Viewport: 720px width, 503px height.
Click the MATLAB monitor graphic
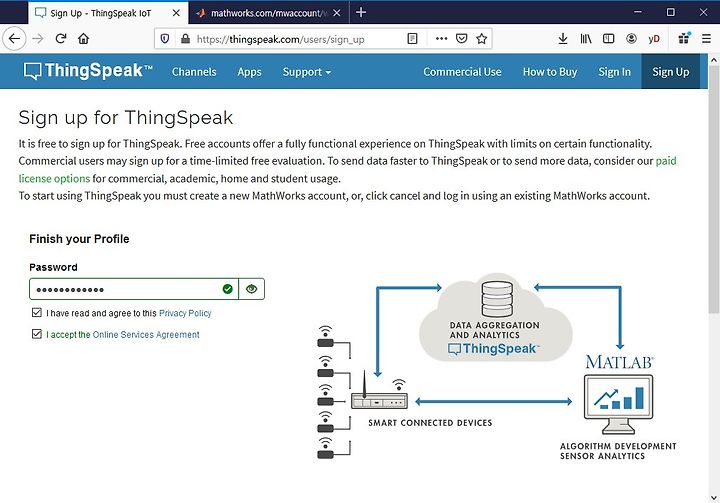point(618,404)
